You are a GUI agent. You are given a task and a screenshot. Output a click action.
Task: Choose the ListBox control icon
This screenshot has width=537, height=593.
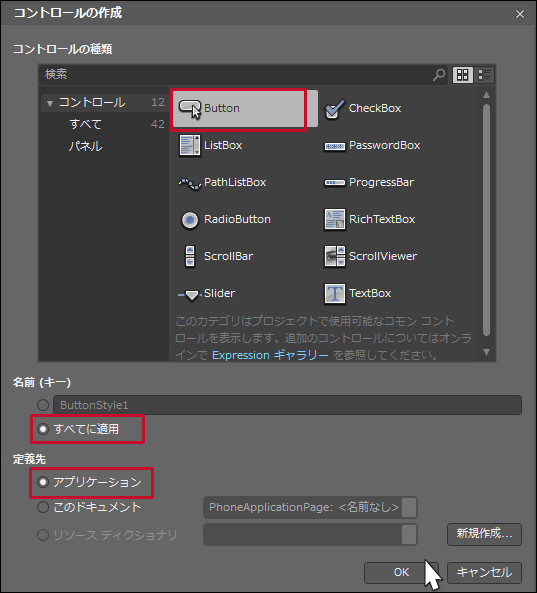point(189,145)
